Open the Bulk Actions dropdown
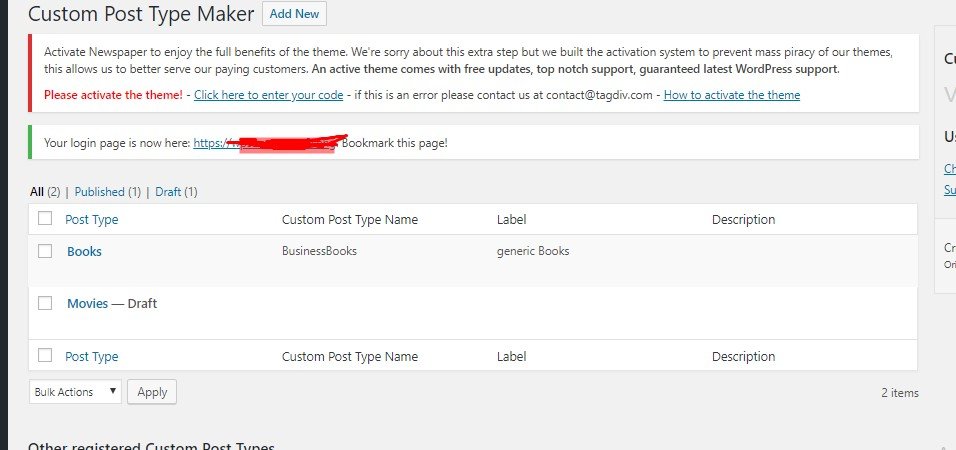The image size is (956, 450). (x=75, y=392)
